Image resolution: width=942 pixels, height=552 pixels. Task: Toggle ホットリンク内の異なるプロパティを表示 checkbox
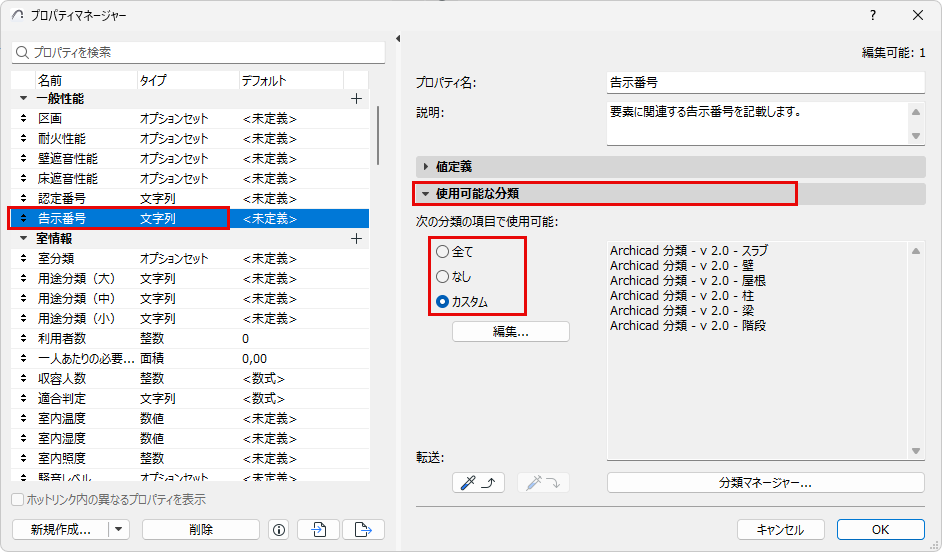pos(18,500)
